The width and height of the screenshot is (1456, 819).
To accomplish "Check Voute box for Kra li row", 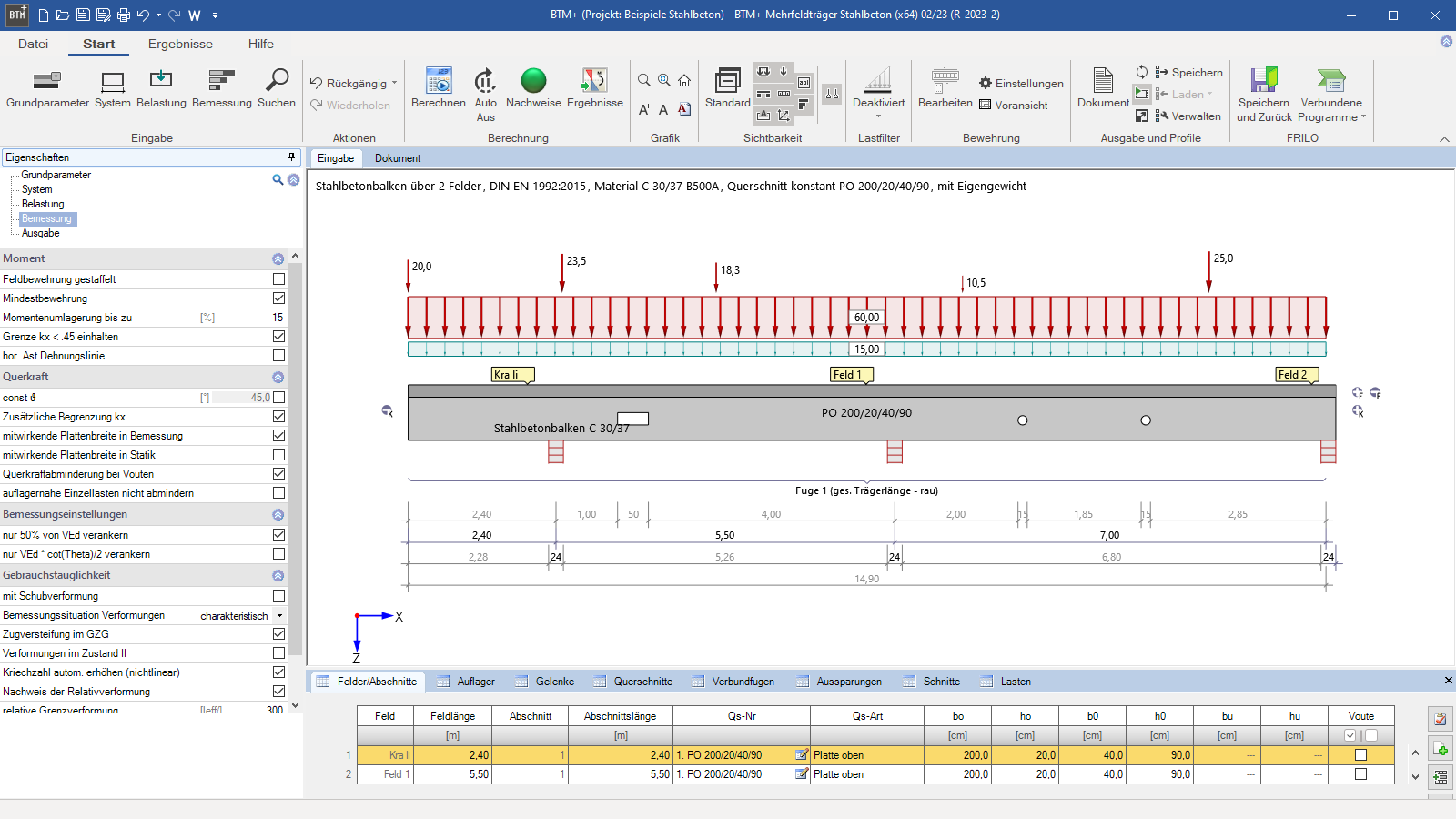I will tap(1360, 755).
